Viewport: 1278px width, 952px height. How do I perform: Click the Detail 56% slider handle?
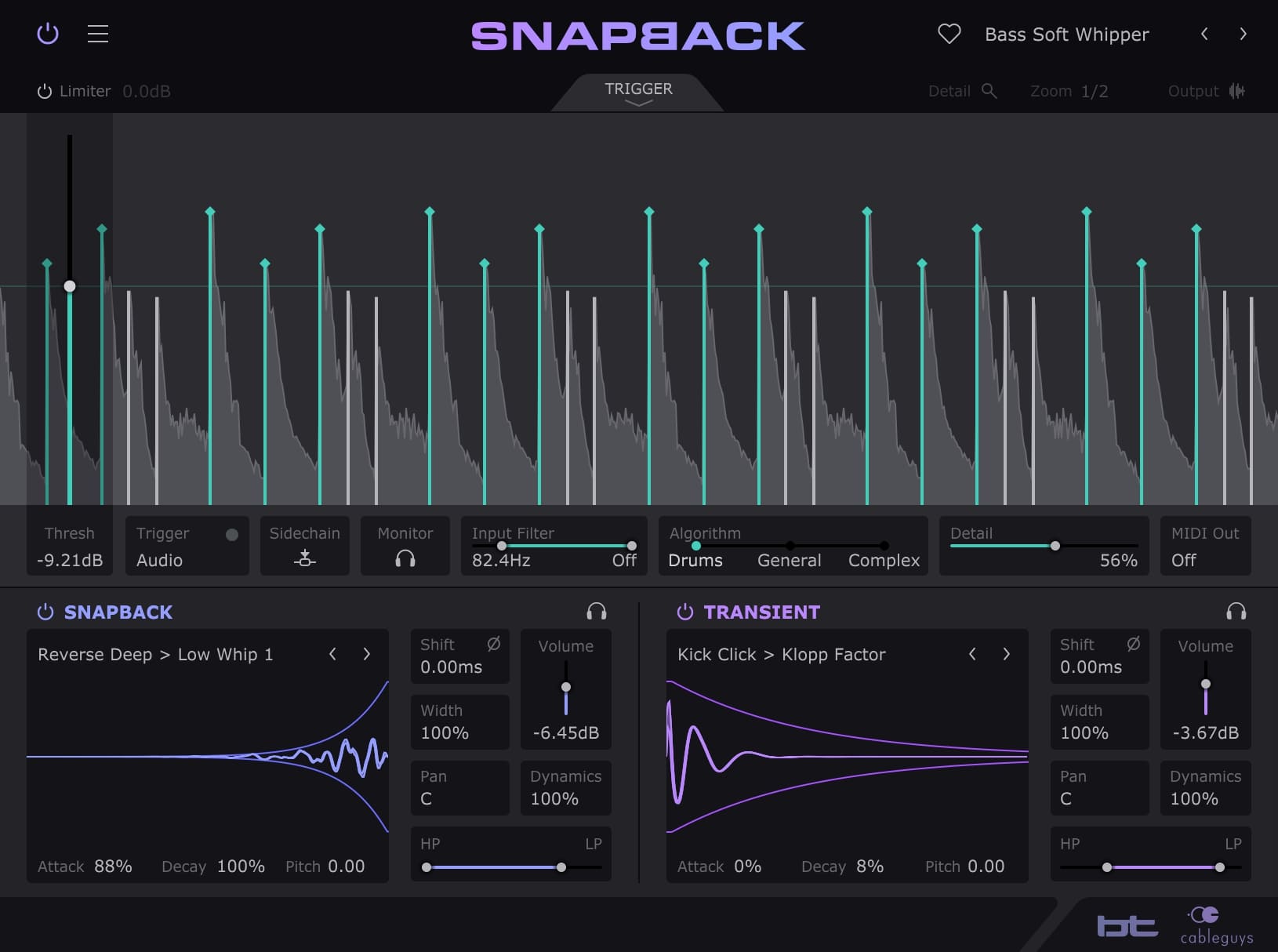1055,546
